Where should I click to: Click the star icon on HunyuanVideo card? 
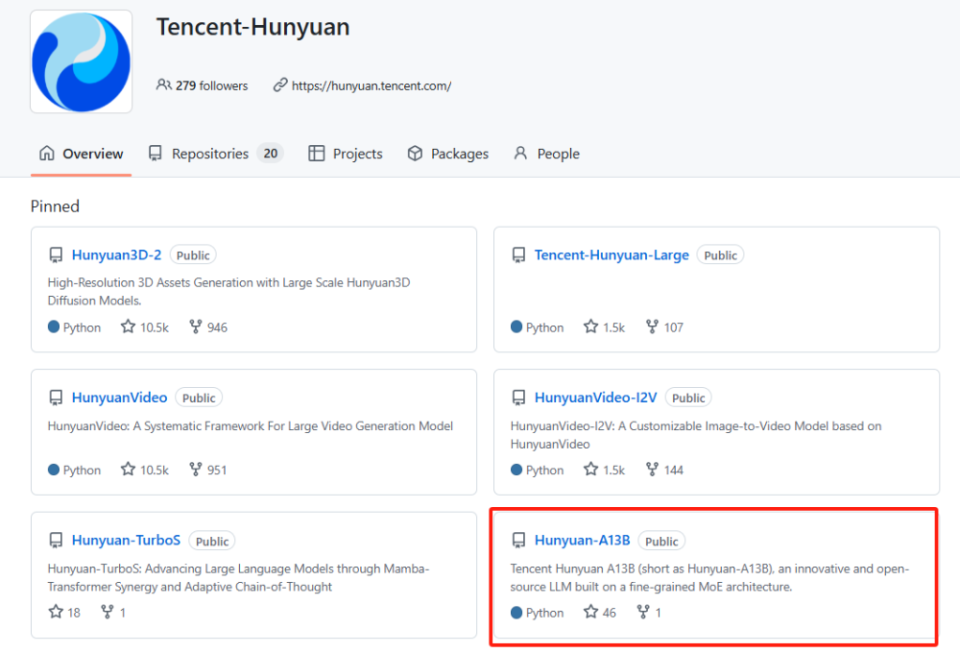[128, 470]
